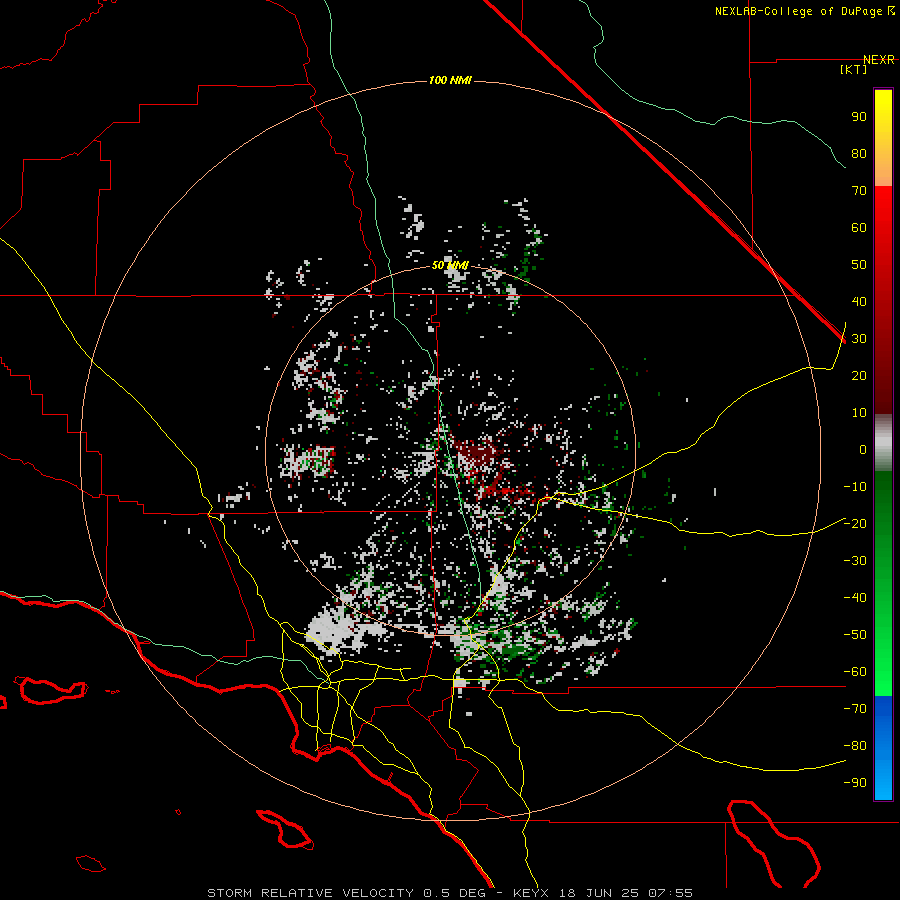Click the 80 value on velocity scale

click(859, 154)
